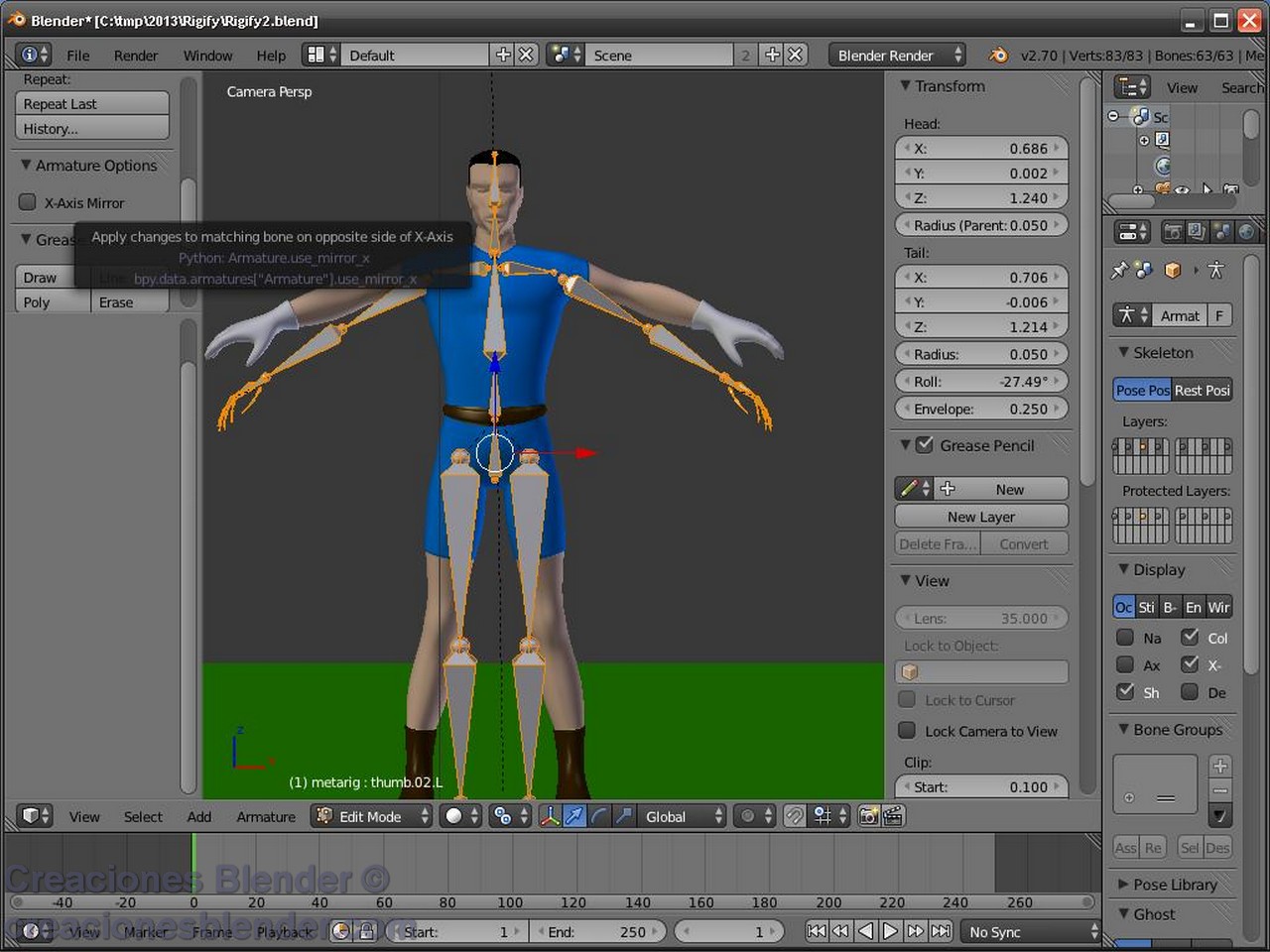This screenshot has height=952, width=1270.
Task: Open the Render properties camera tab
Action: (1174, 231)
